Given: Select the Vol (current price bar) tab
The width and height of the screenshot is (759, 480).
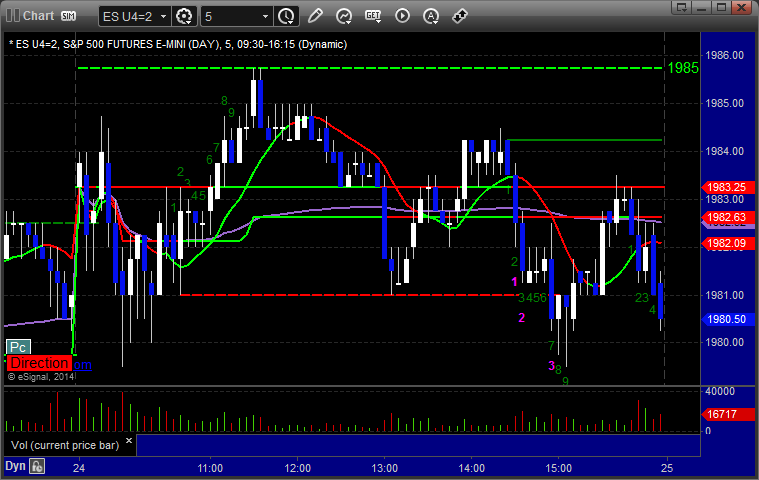Looking at the screenshot, I should tap(65, 445).
